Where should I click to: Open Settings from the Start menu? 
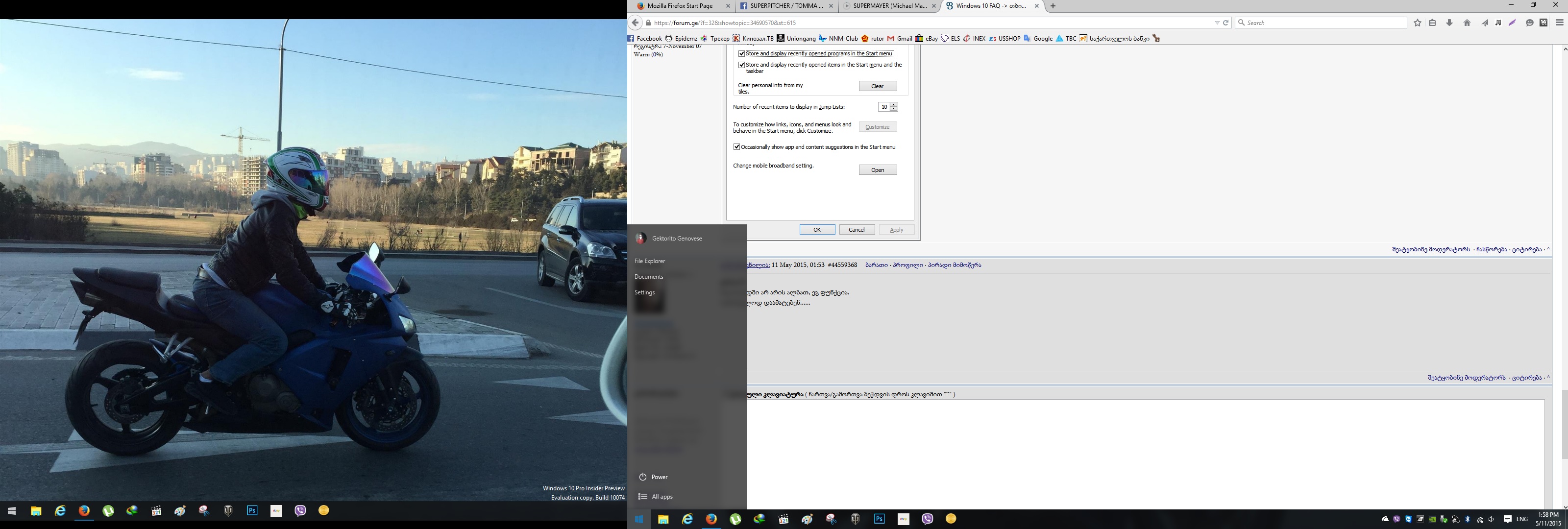click(x=645, y=292)
